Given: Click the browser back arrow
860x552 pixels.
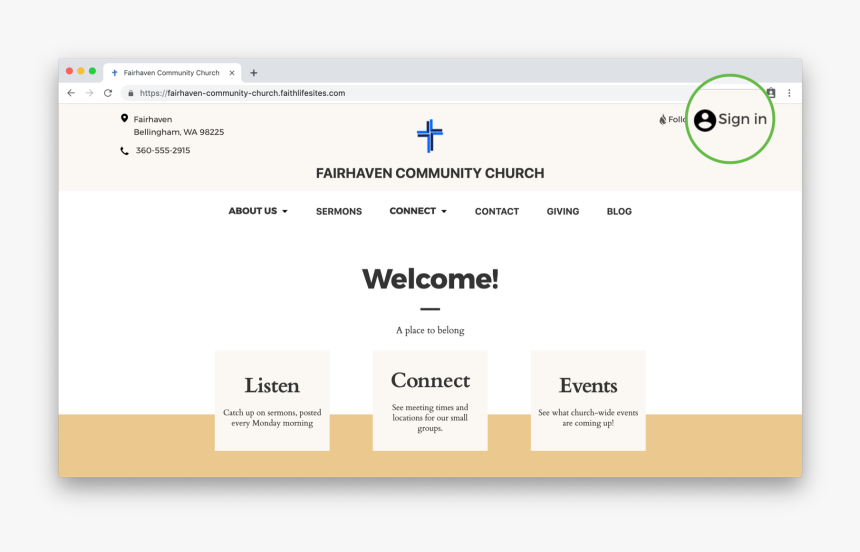Looking at the screenshot, I should point(71,93).
